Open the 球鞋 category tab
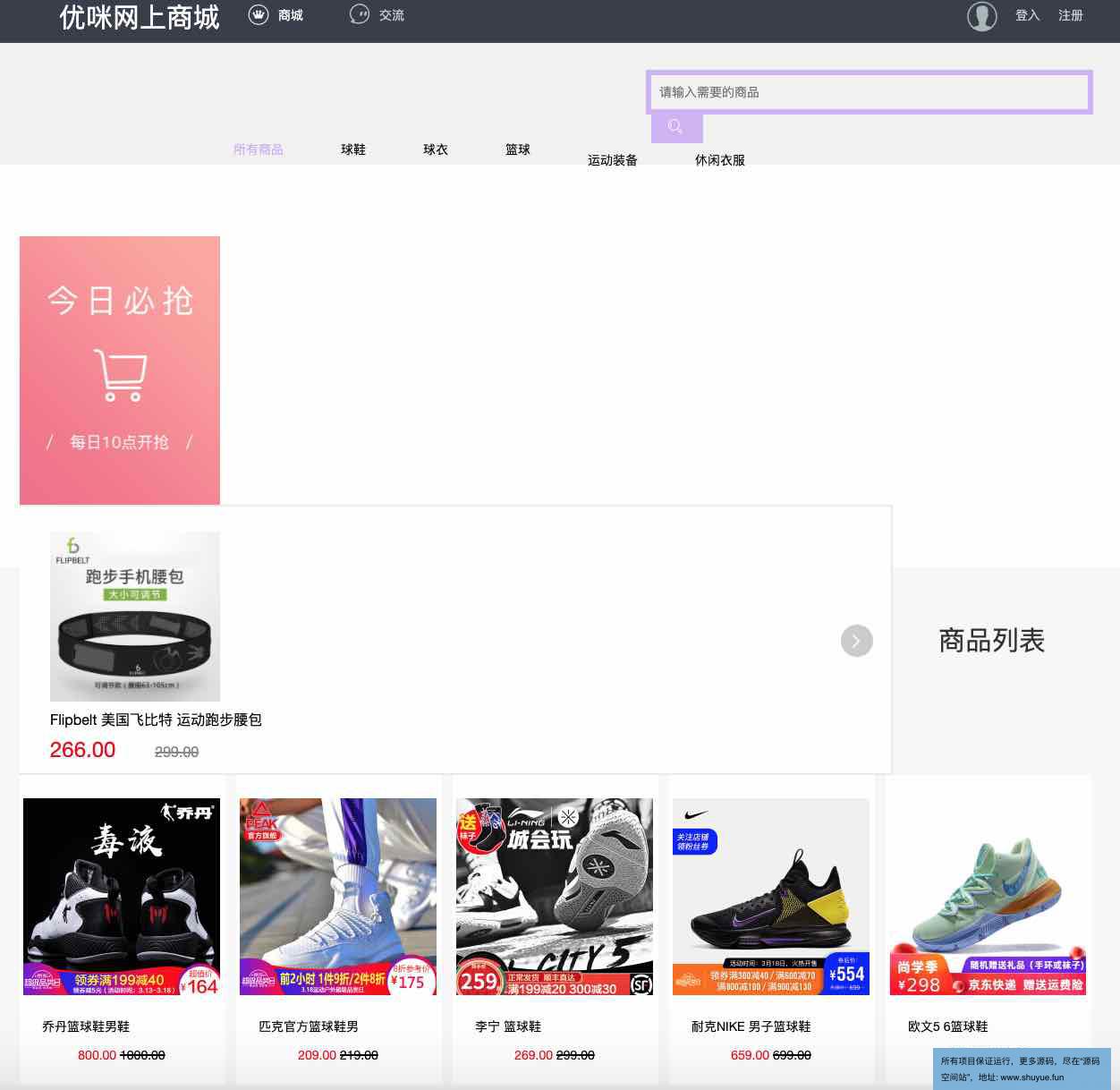This screenshot has width=1120, height=1090. point(353,149)
